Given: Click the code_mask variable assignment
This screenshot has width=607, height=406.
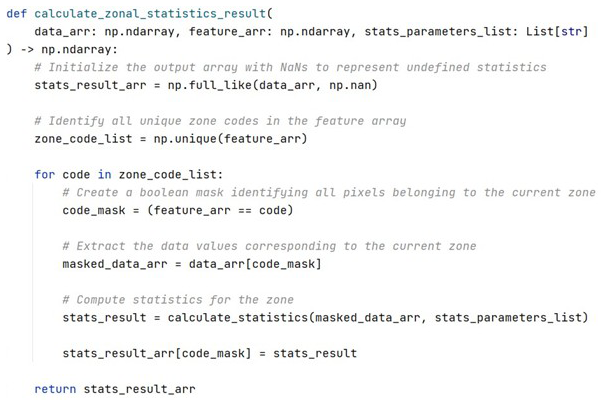Looking at the screenshot, I should (x=95, y=210).
